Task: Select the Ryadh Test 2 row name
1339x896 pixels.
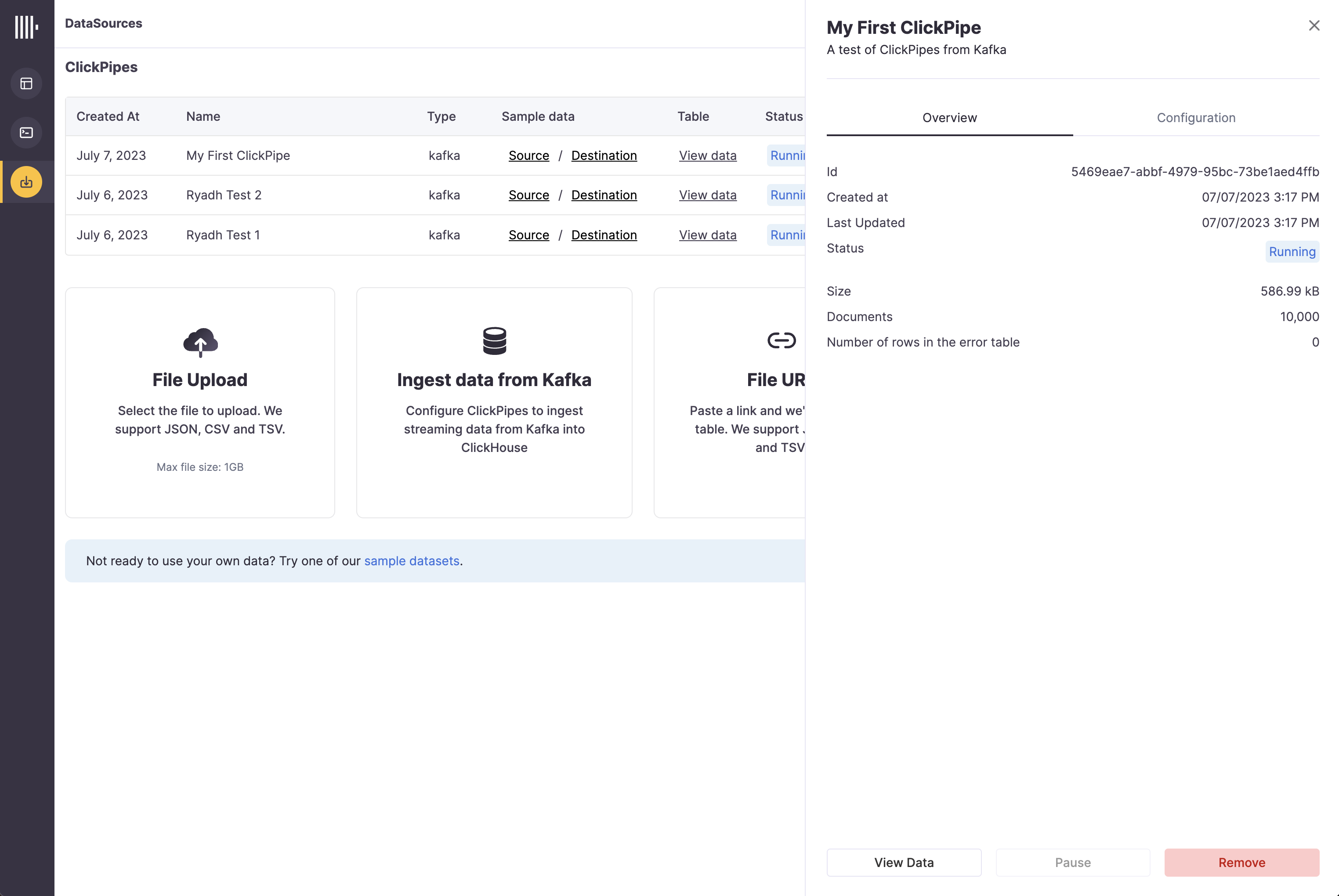Action: click(224, 195)
